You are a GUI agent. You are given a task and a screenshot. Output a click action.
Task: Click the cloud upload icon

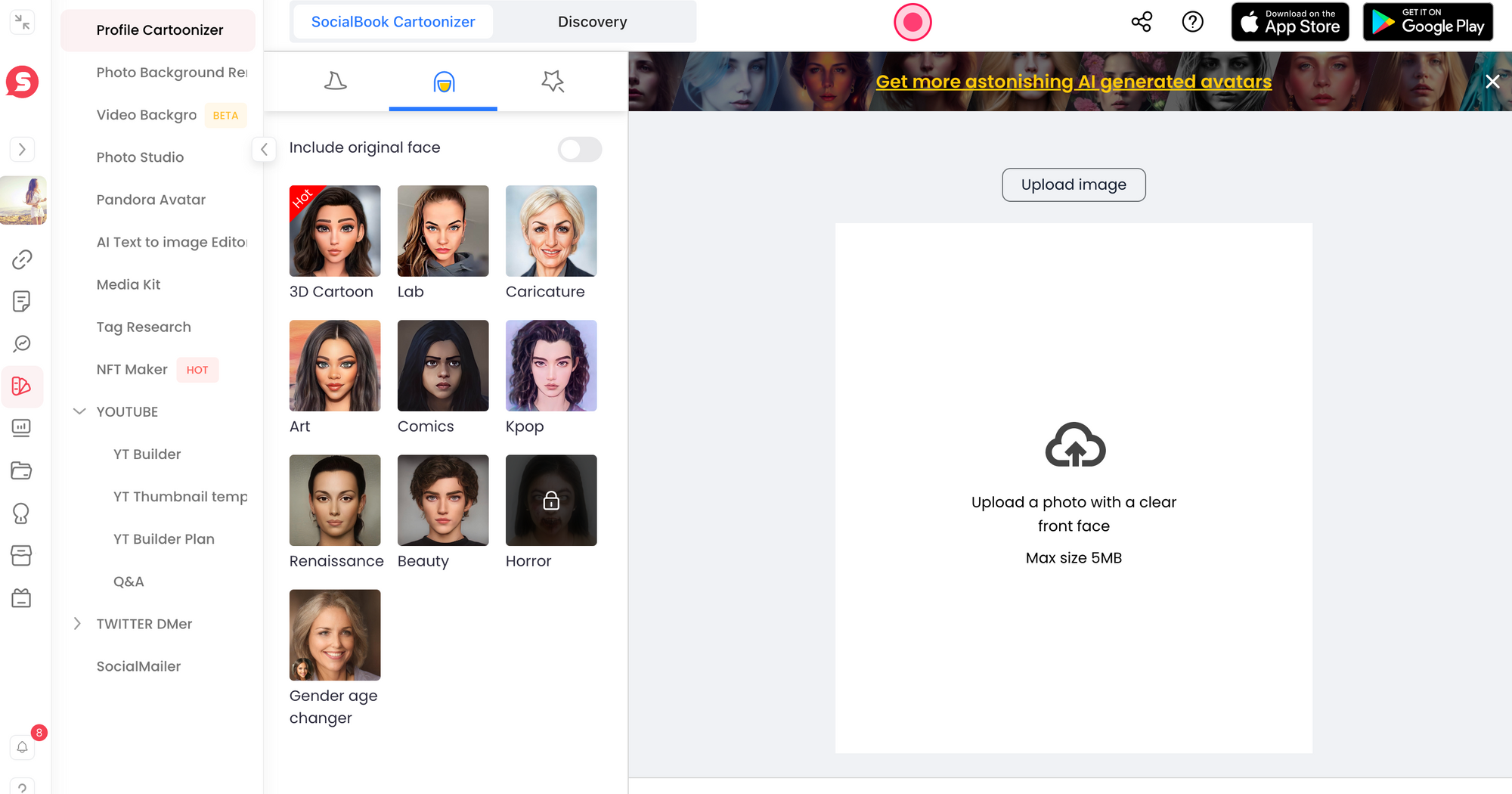1075,445
